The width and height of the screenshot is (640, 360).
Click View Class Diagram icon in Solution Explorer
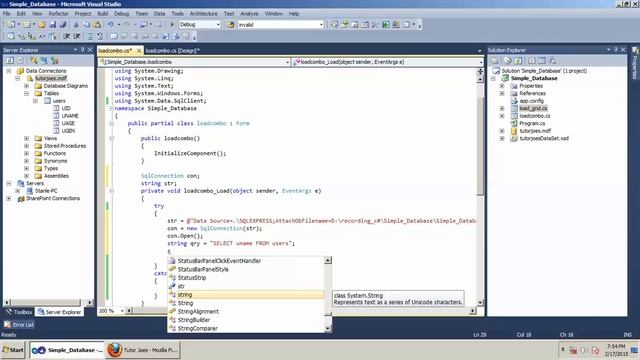552,60
